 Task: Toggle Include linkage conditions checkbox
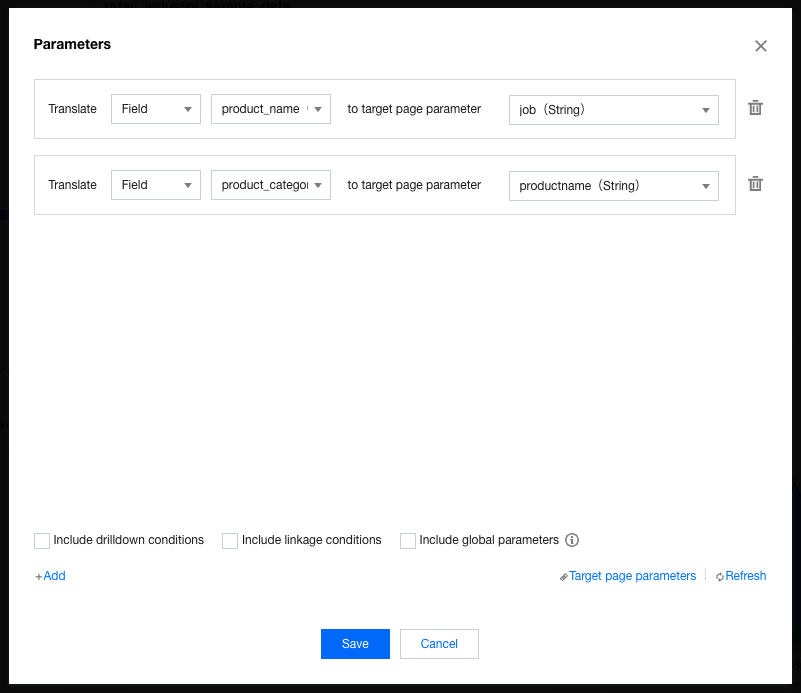coord(230,541)
